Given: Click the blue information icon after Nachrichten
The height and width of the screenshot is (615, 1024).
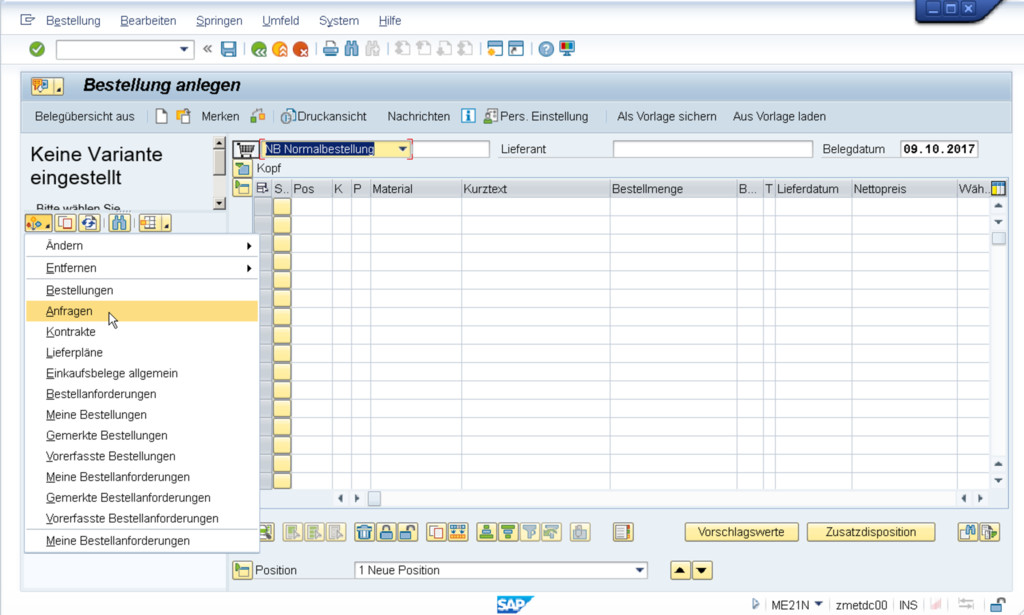Looking at the screenshot, I should (x=468, y=116).
